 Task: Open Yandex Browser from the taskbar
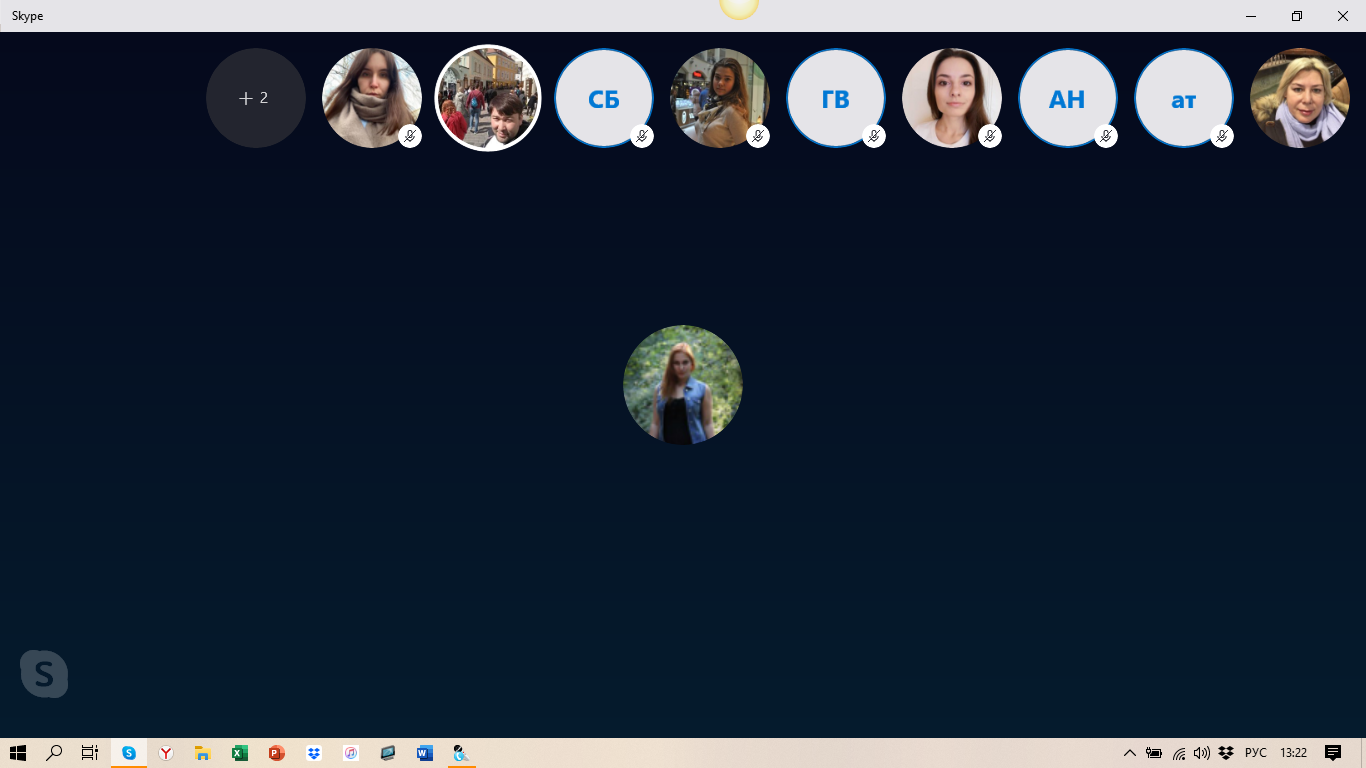point(166,753)
